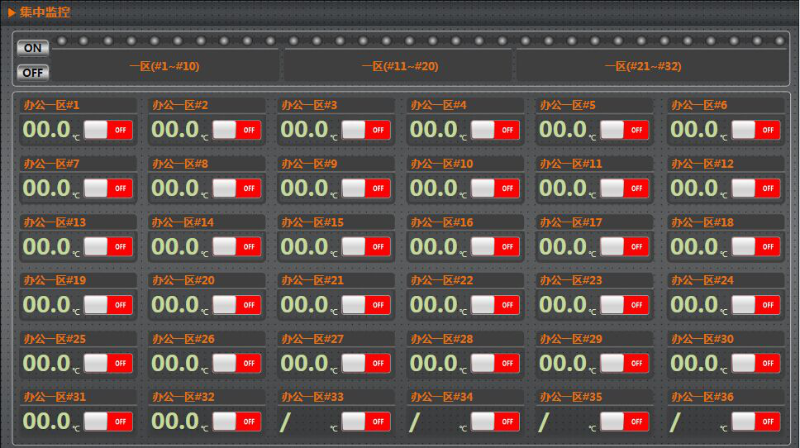Click the 00.0 temperature reading of 办公一区#3
The image size is (800, 448).
pyautogui.click(x=304, y=129)
